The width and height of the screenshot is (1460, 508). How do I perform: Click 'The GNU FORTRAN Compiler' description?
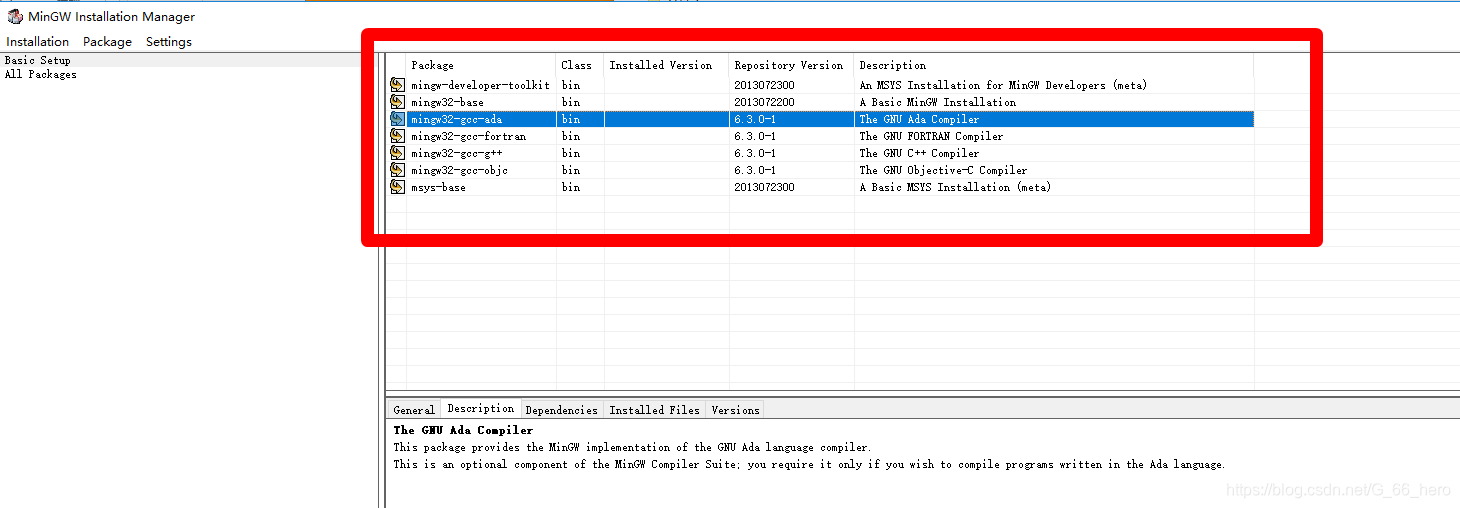click(931, 136)
